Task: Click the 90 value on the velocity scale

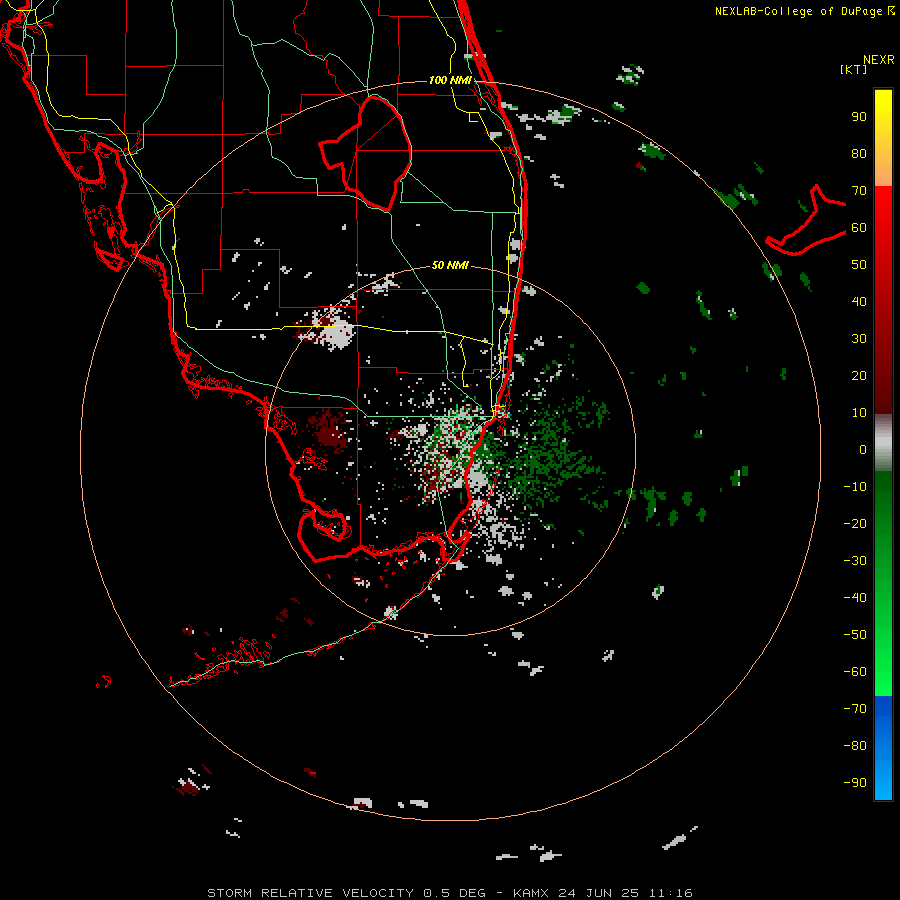Action: (859, 117)
